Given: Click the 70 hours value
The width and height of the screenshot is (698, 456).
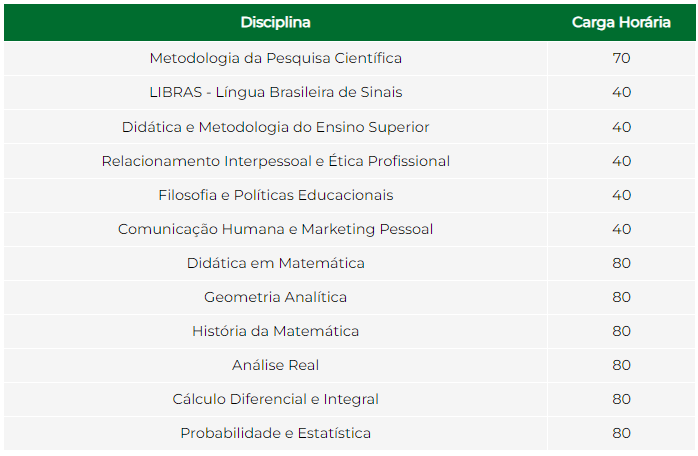Looking at the screenshot, I should pyautogui.click(x=621, y=58).
